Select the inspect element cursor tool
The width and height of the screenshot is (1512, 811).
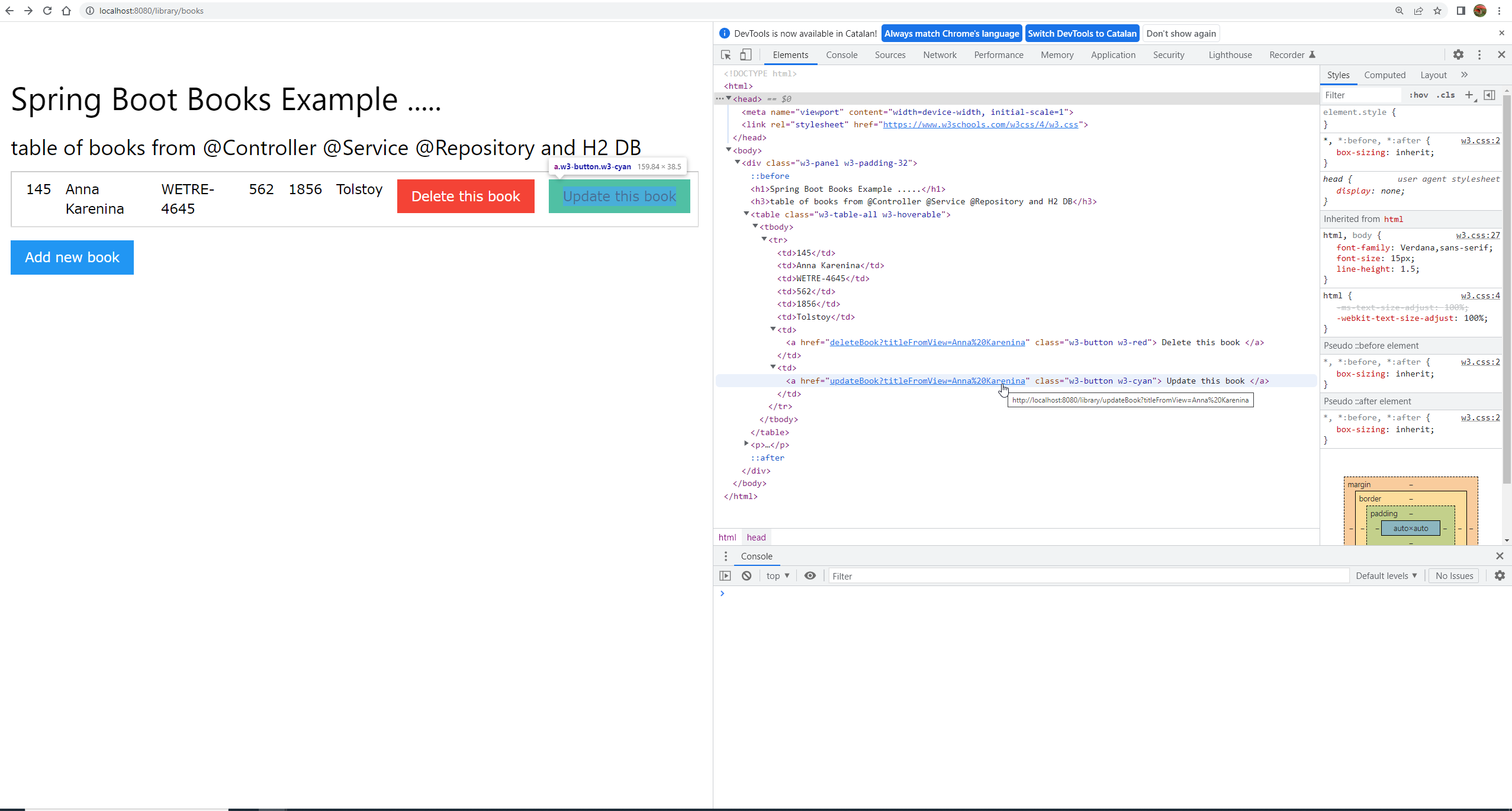pos(725,54)
